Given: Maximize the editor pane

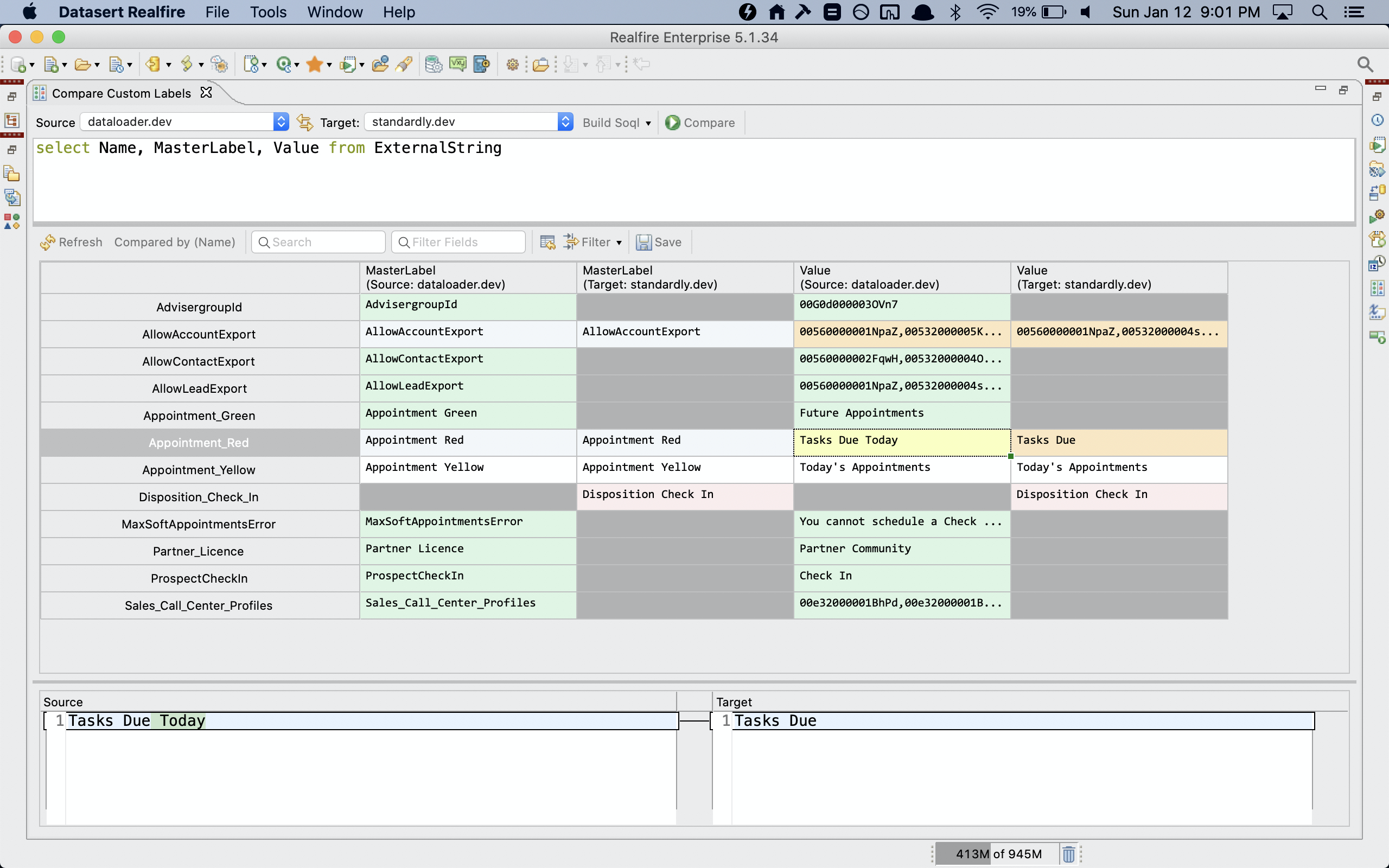Looking at the screenshot, I should pos(1343,90).
